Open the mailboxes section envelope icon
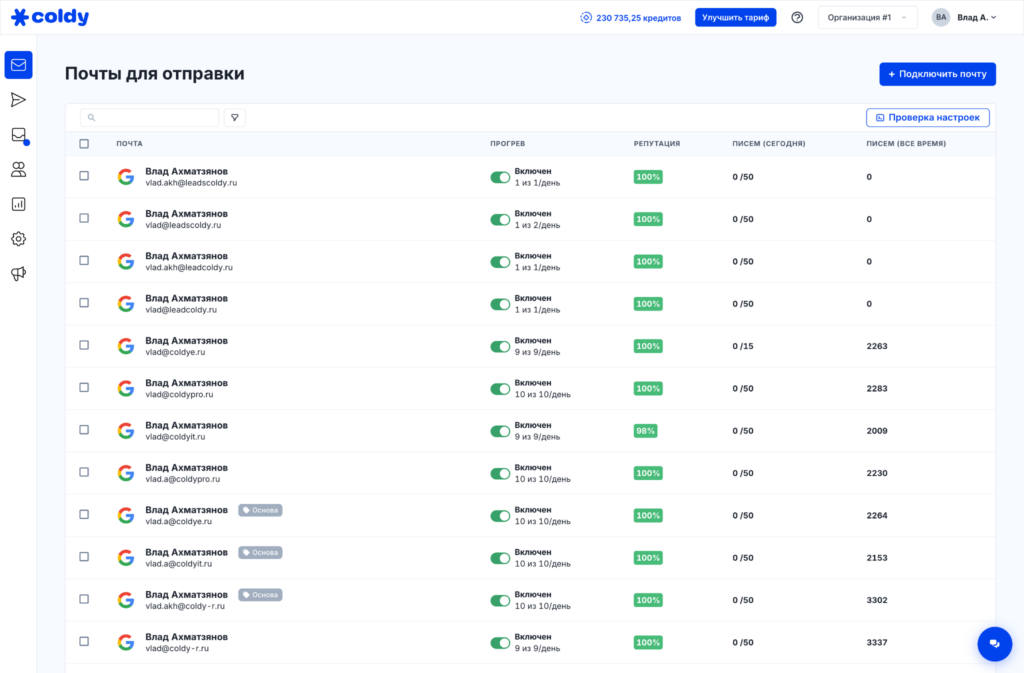 tap(18, 65)
